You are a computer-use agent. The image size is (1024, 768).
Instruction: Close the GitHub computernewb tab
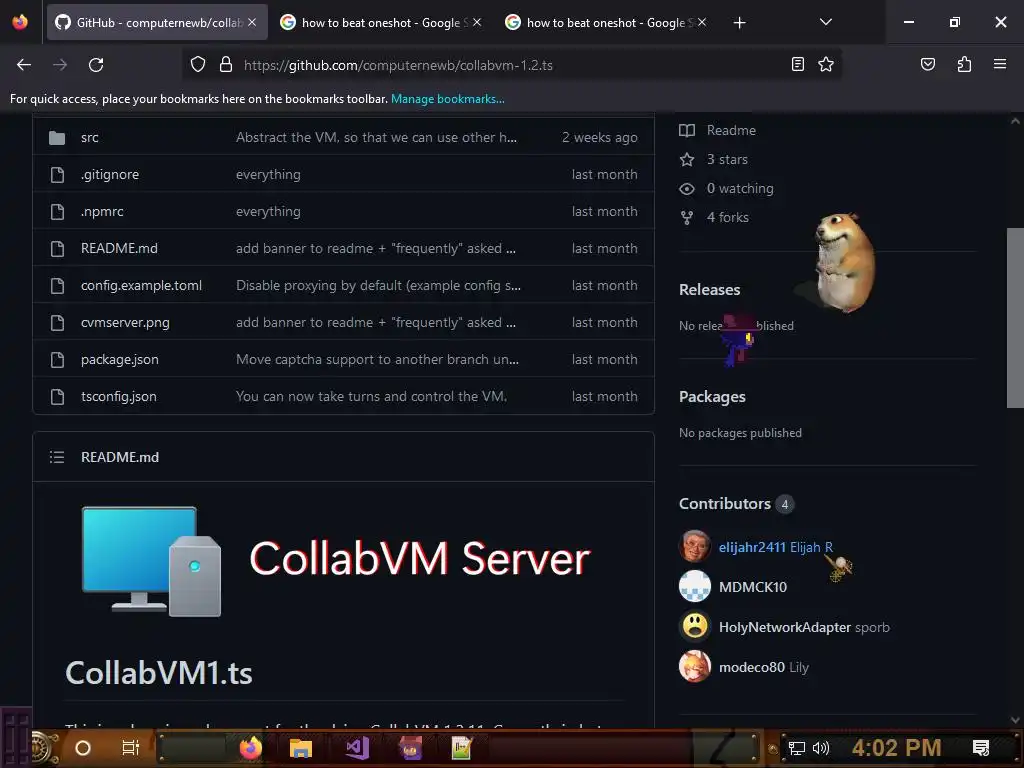coord(252,22)
